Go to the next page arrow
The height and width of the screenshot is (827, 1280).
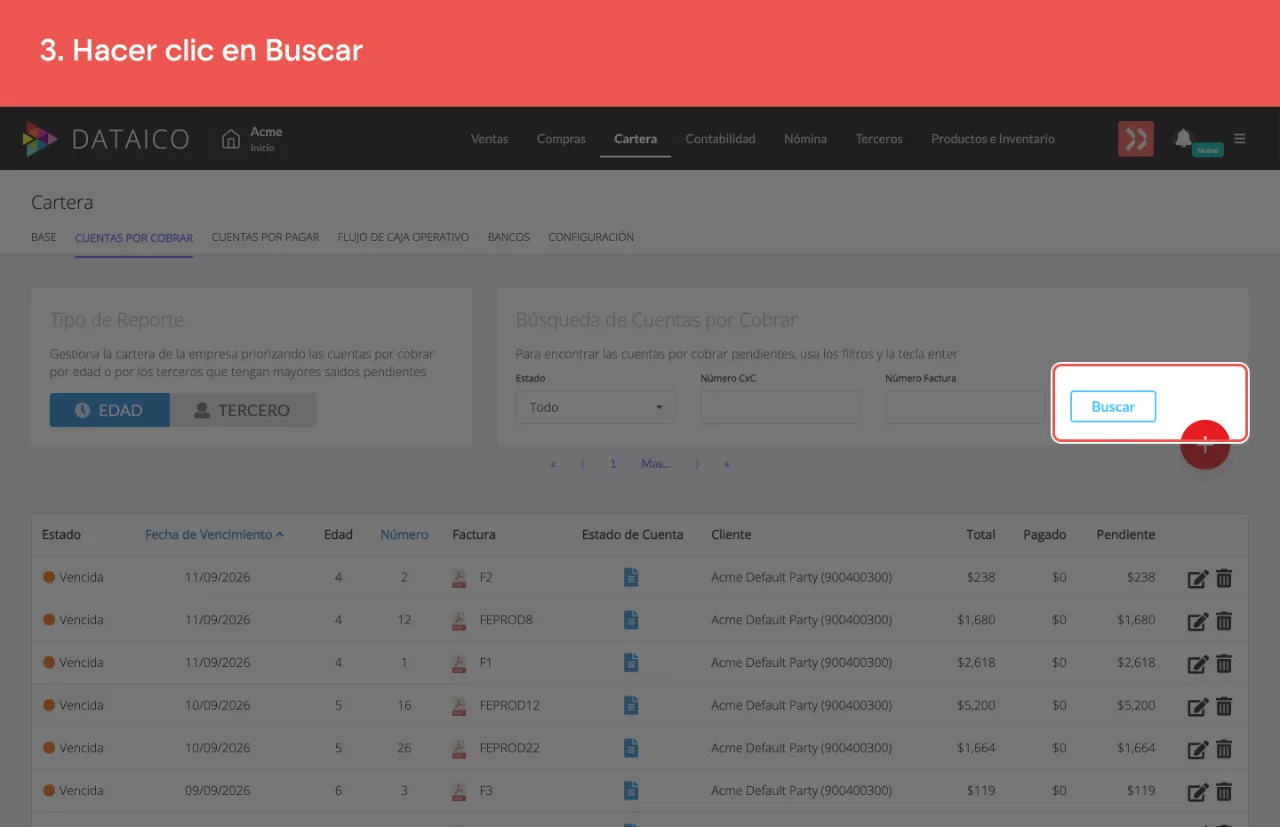[x=697, y=464]
